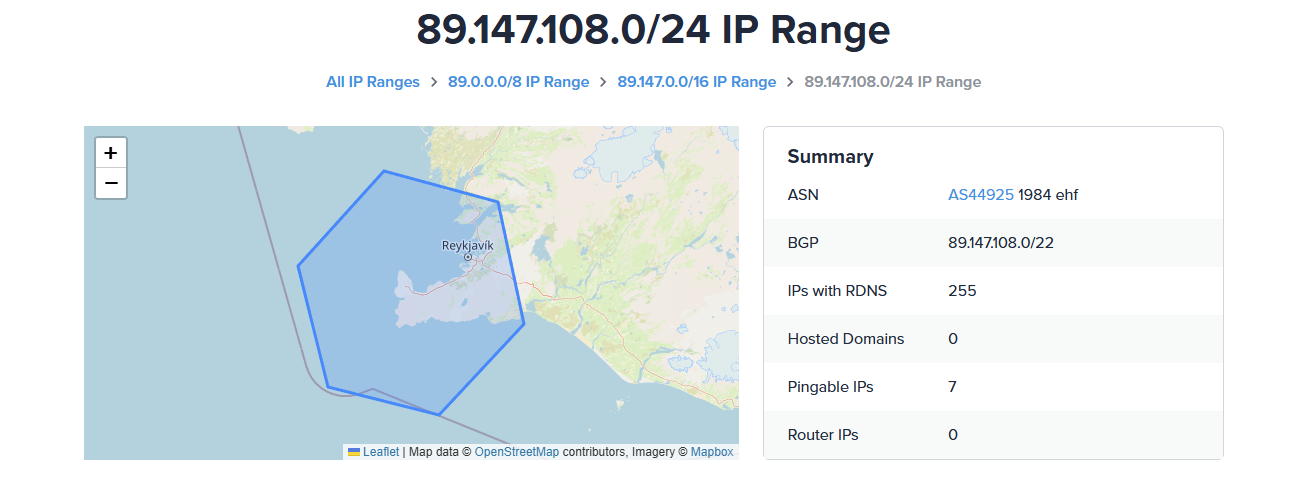
Task: Visit the OpenStreetMap contributors link
Action: 516,452
